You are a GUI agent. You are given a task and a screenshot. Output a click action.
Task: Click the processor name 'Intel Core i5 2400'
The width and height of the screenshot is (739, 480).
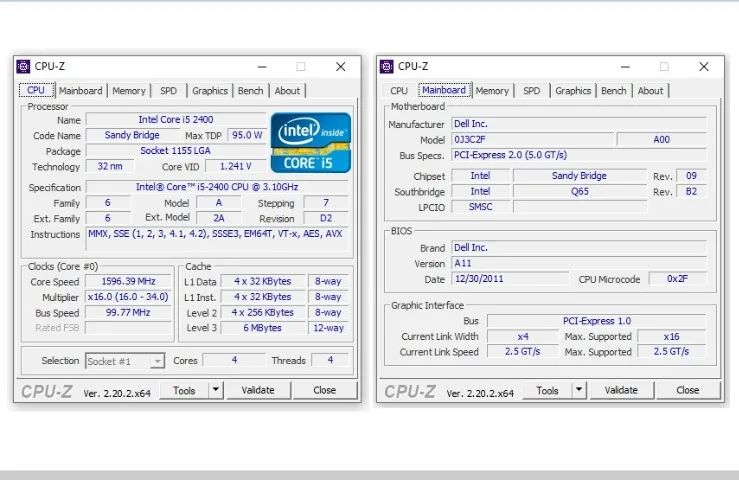(176, 120)
